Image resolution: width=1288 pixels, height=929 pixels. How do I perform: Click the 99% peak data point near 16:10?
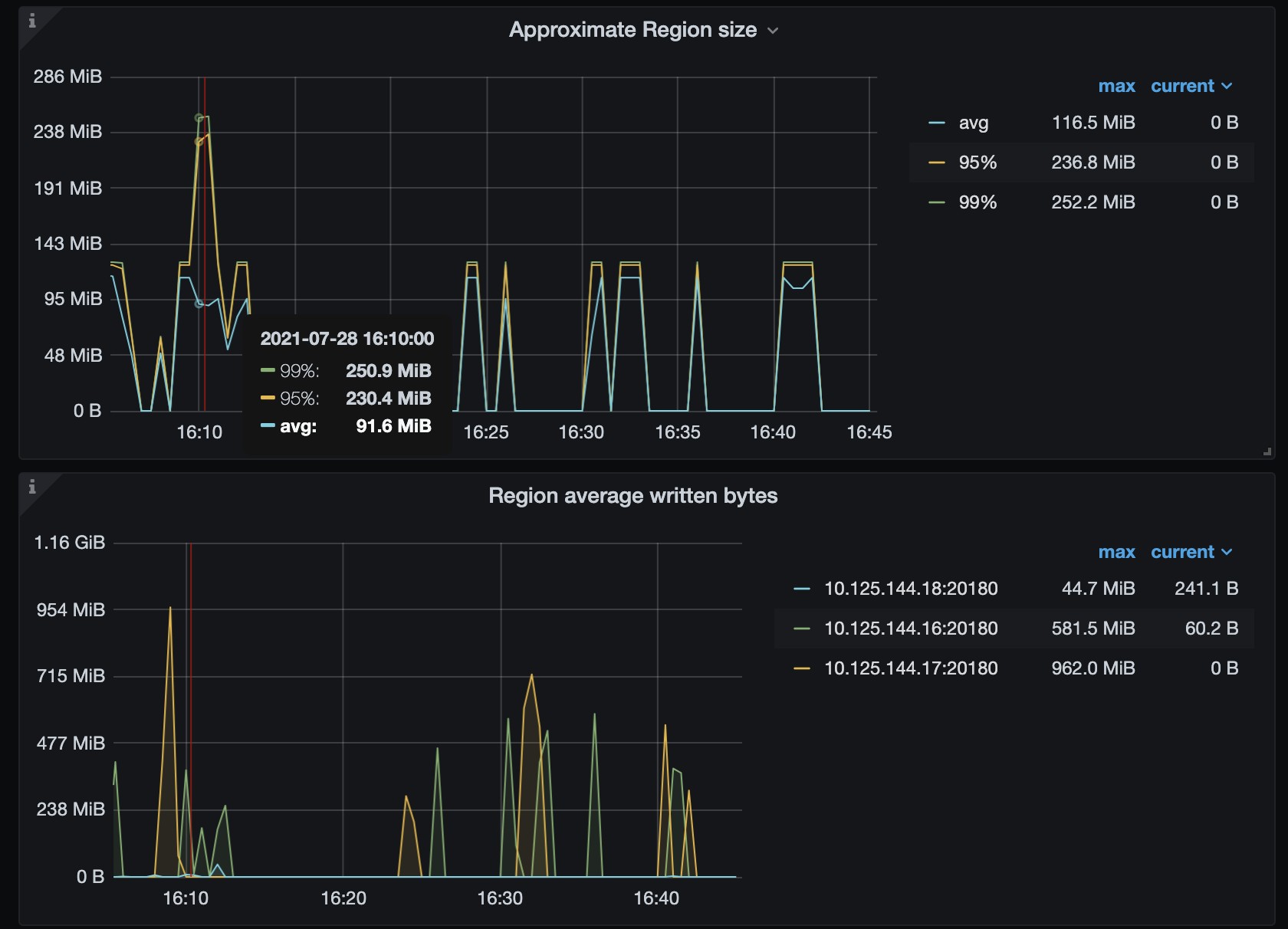pyautogui.click(x=199, y=118)
